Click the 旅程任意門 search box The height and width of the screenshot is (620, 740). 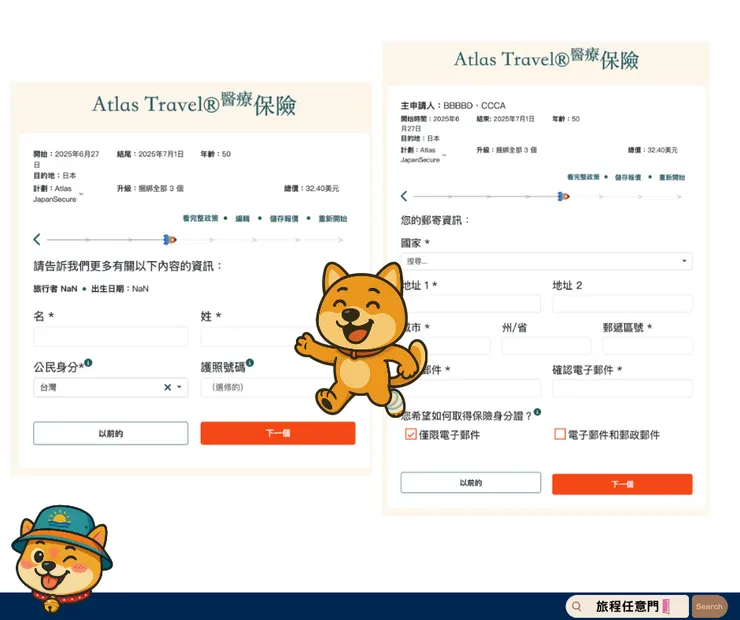coord(627,606)
